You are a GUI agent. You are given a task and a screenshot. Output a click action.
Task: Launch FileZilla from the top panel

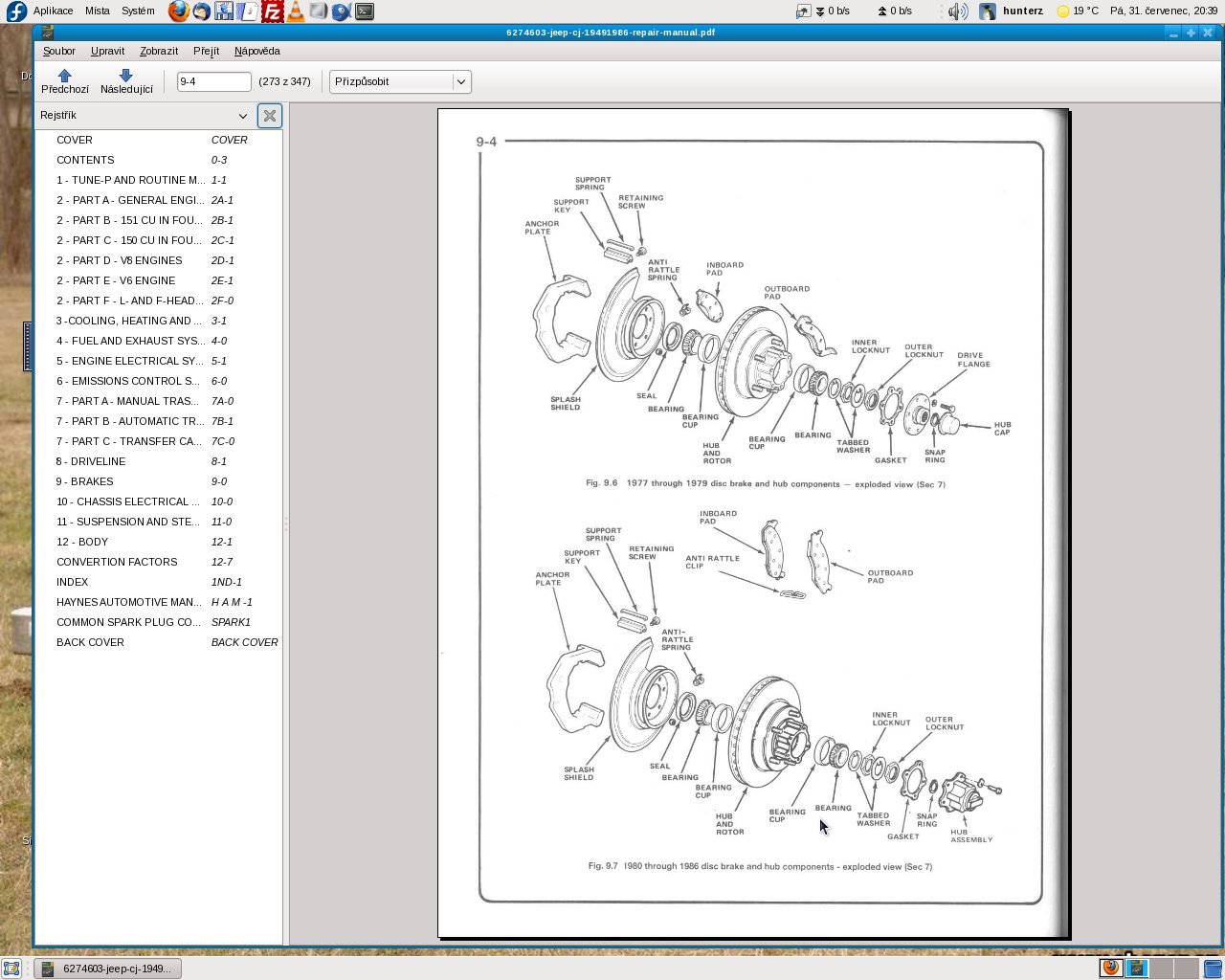(x=272, y=11)
